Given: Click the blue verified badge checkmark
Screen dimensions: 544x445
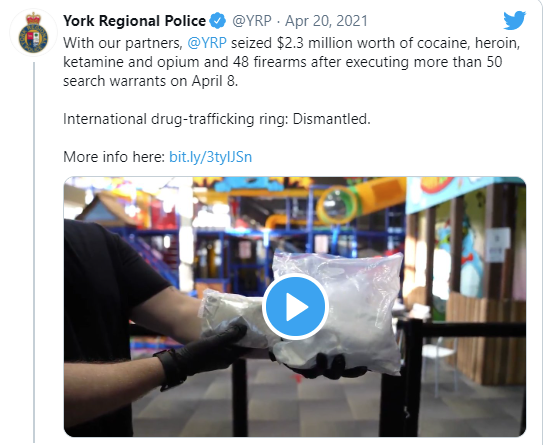Looking at the screenshot, I should pyautogui.click(x=217, y=21).
